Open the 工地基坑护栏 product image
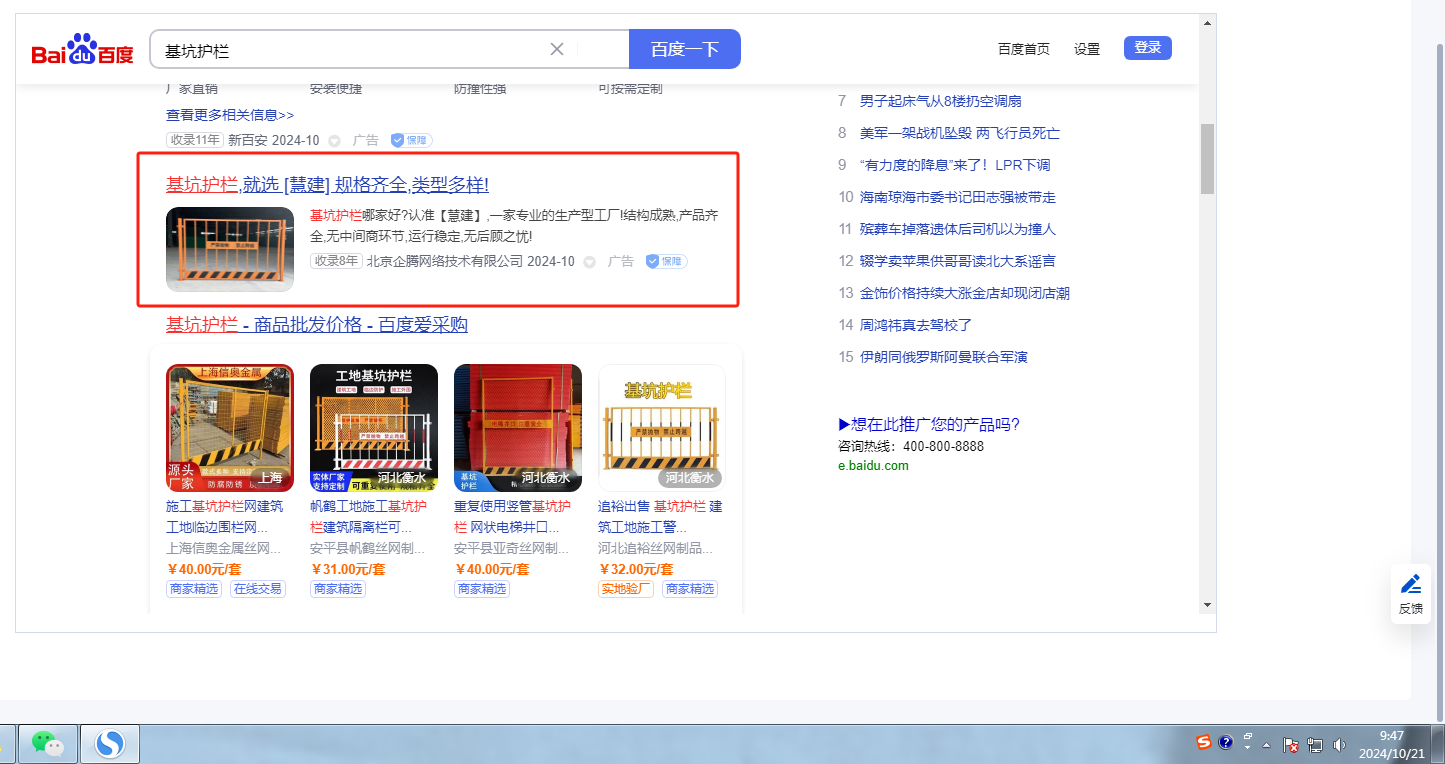 [374, 428]
